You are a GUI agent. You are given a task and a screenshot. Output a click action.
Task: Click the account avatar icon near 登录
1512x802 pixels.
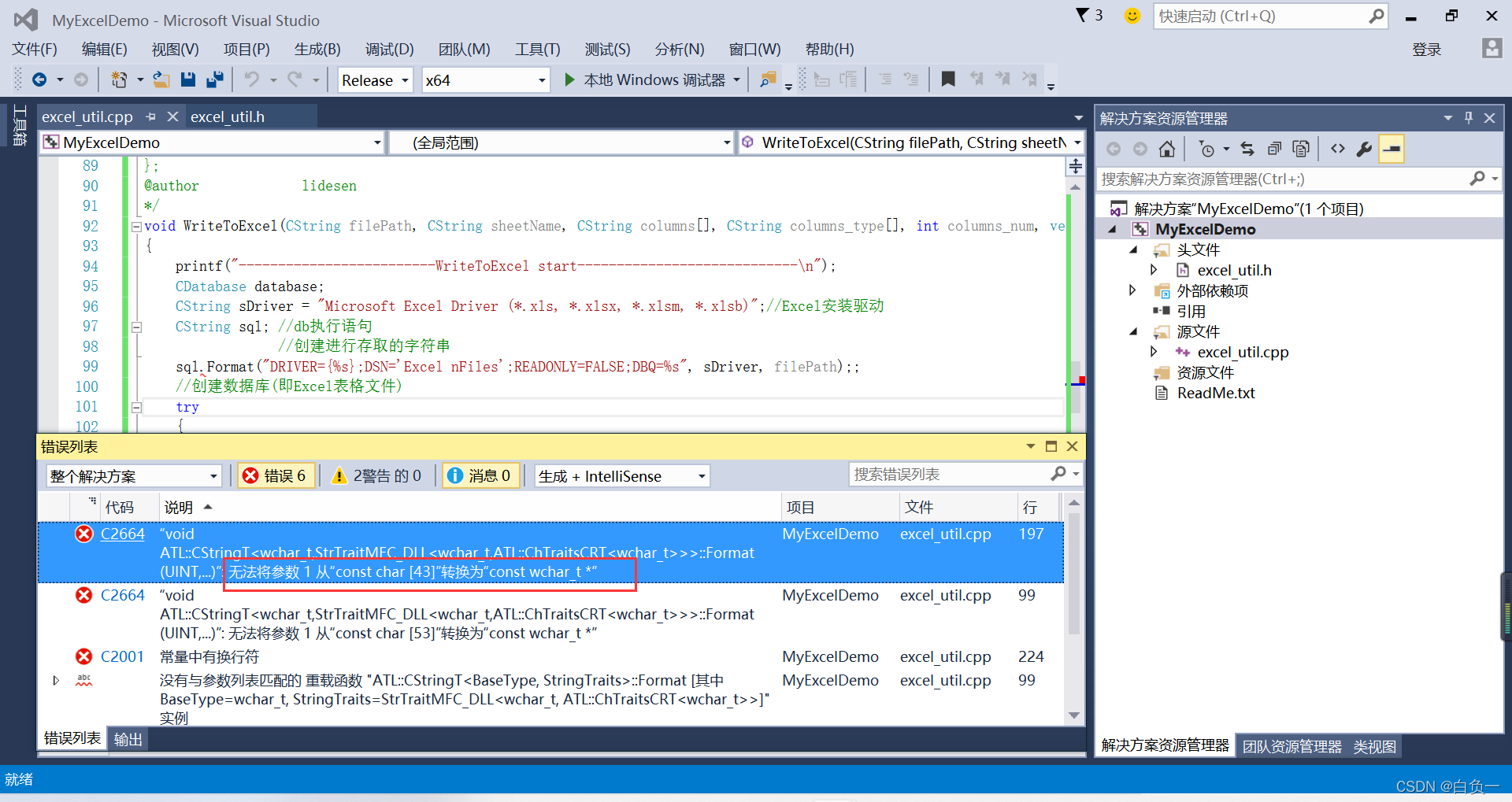coord(1492,49)
